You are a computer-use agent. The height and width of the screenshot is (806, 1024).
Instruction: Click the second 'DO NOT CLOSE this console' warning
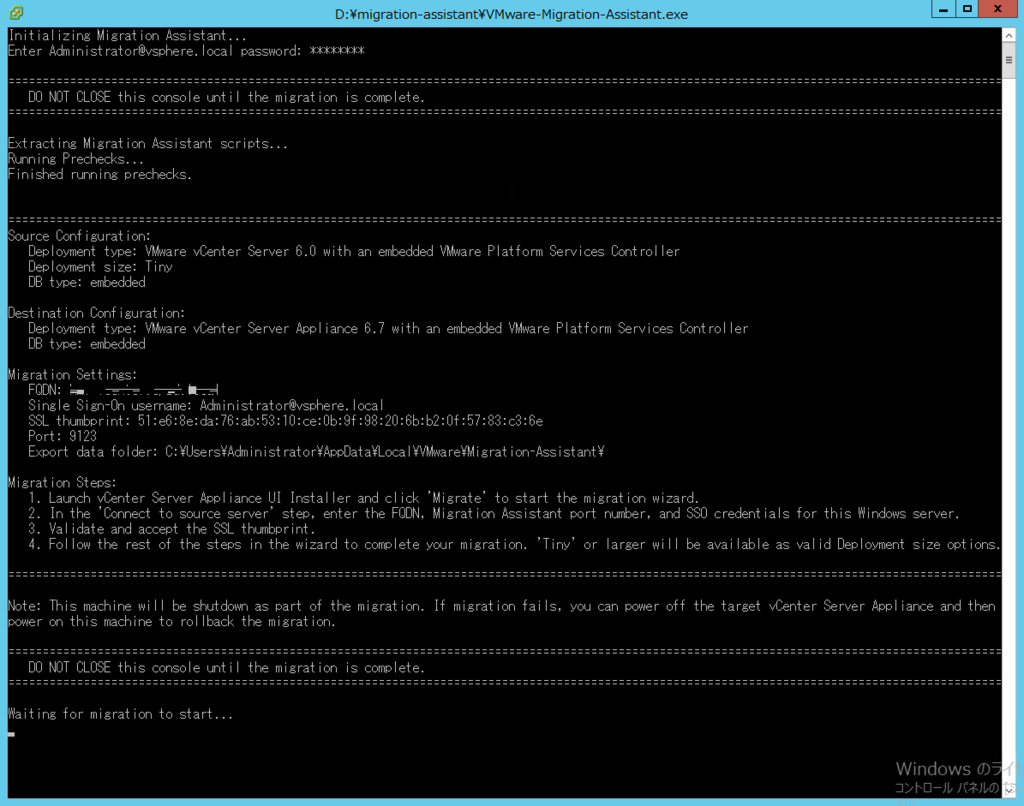pos(226,668)
